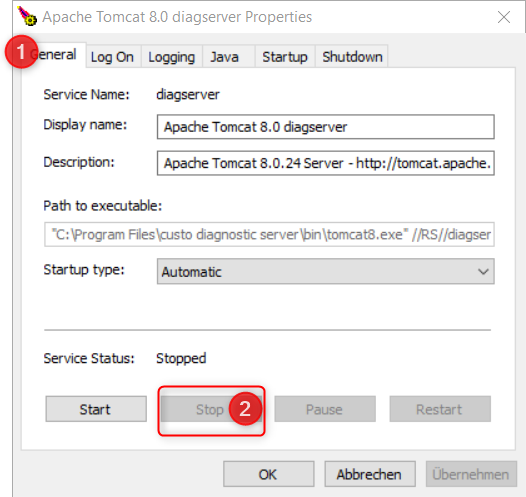This screenshot has height=497, width=526.
Task: Switch to the Shutdown tab
Action: click(x=352, y=57)
